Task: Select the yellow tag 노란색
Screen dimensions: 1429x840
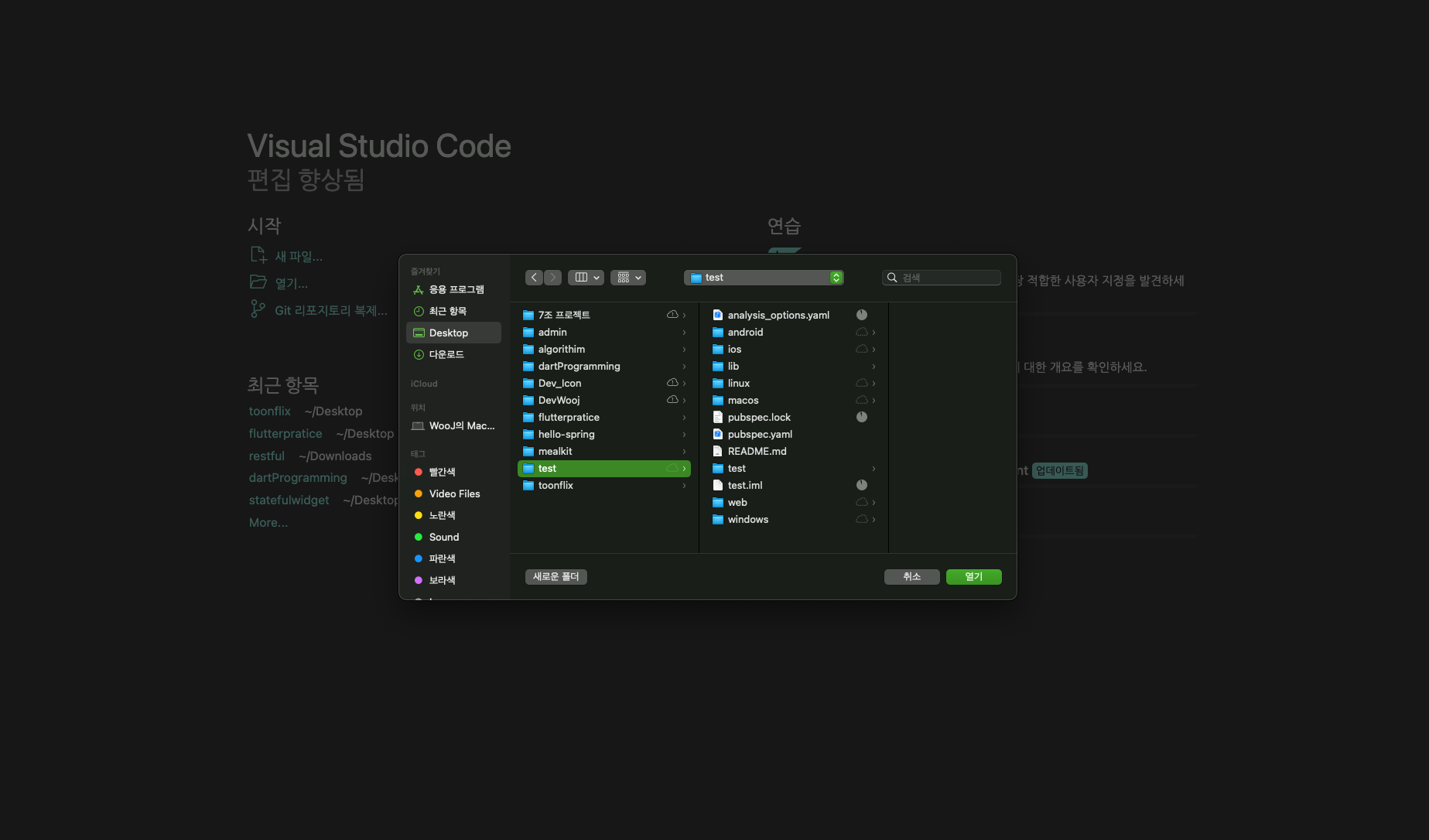Action: (453, 515)
